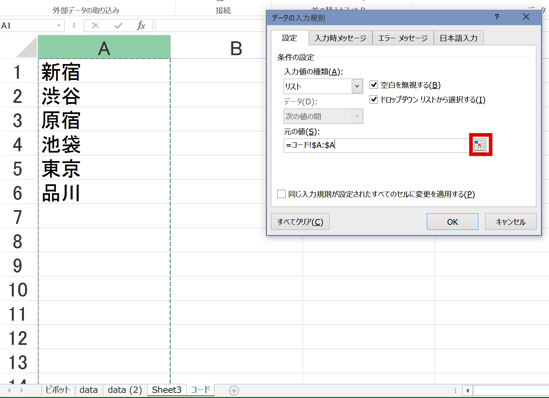549x398 pixels.
Task: Click inside the formula bar
Action: 210,26
